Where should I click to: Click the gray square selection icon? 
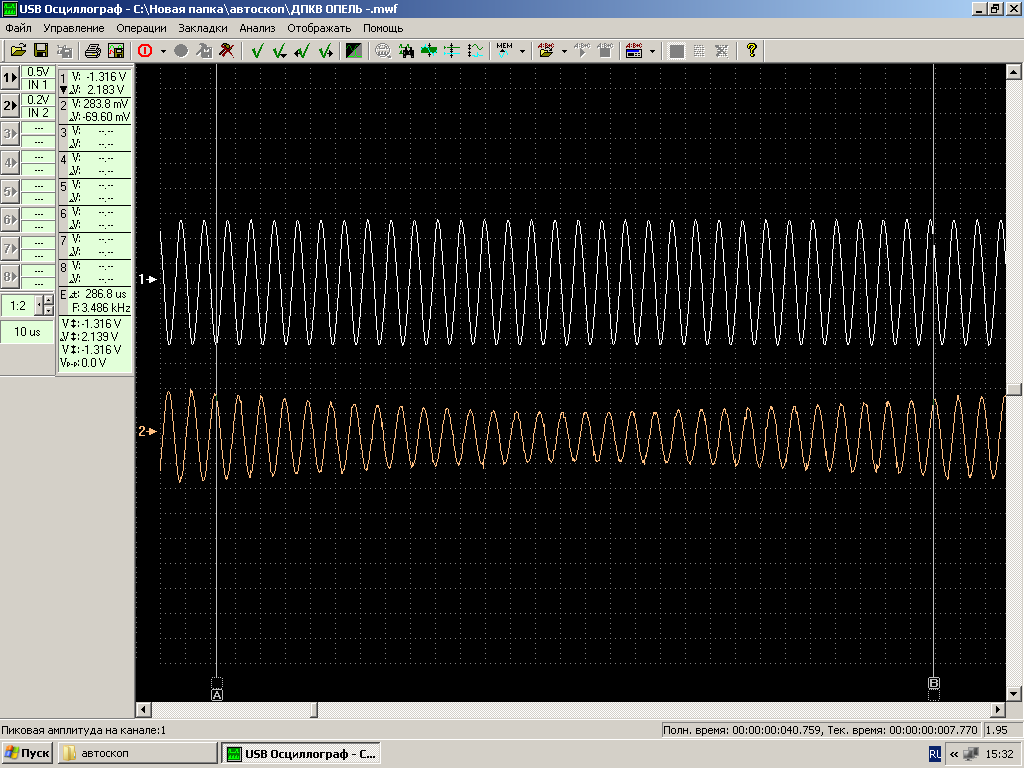pos(677,50)
